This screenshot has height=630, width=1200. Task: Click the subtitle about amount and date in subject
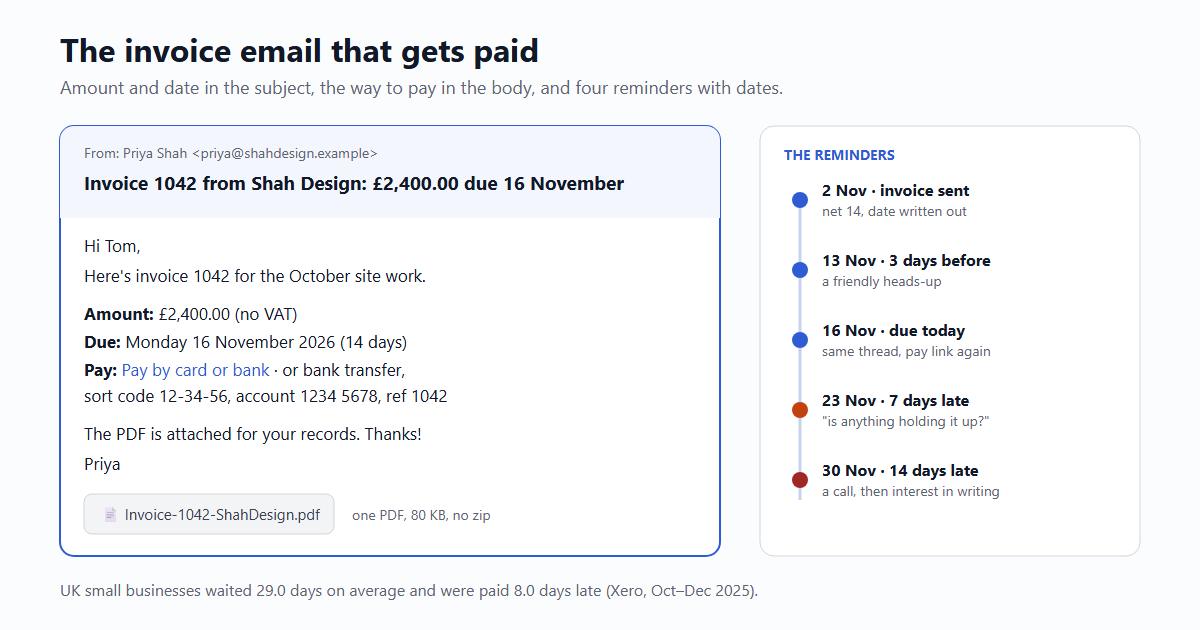(421, 88)
